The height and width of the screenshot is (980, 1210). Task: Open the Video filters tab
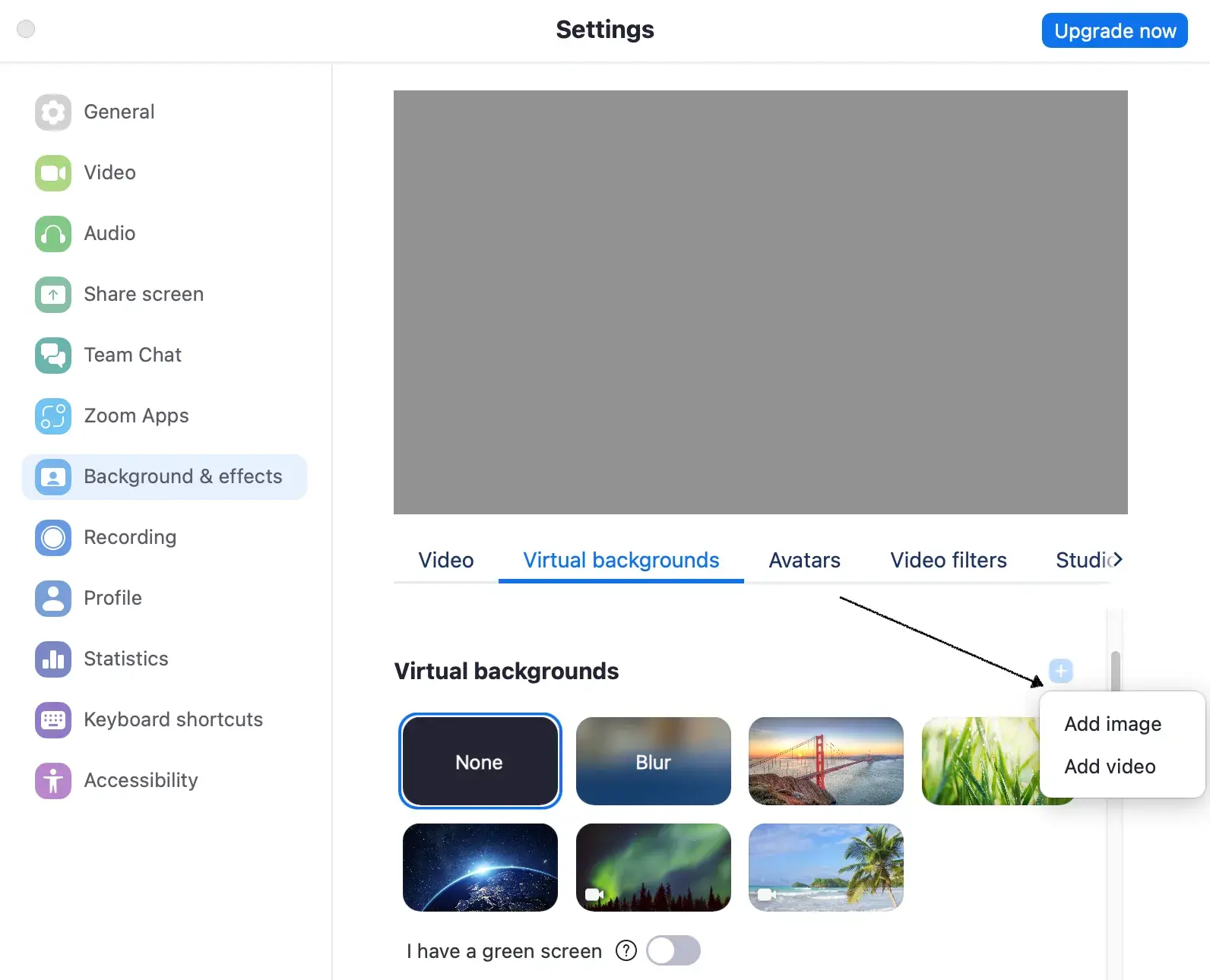[x=949, y=561]
